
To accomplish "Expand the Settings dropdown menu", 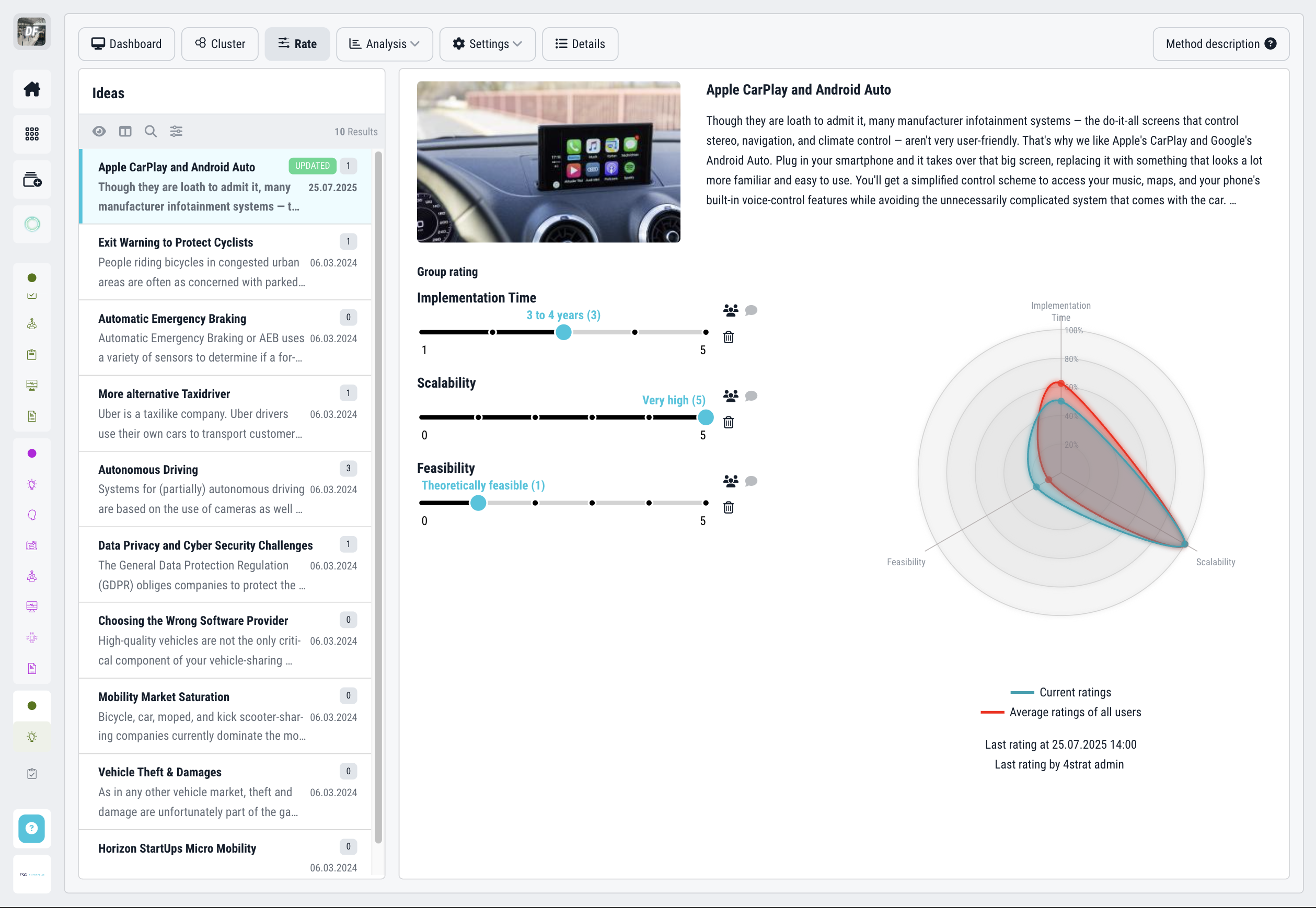I will tap(487, 44).
